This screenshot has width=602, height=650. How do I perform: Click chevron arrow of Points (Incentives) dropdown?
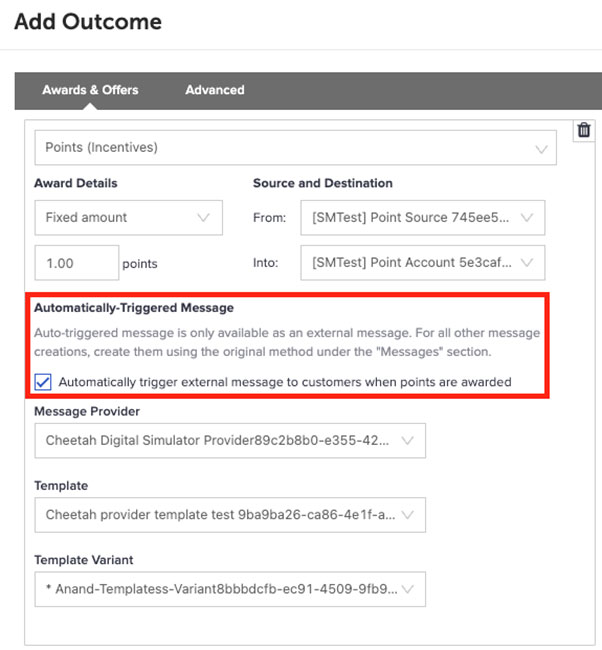coord(542,149)
